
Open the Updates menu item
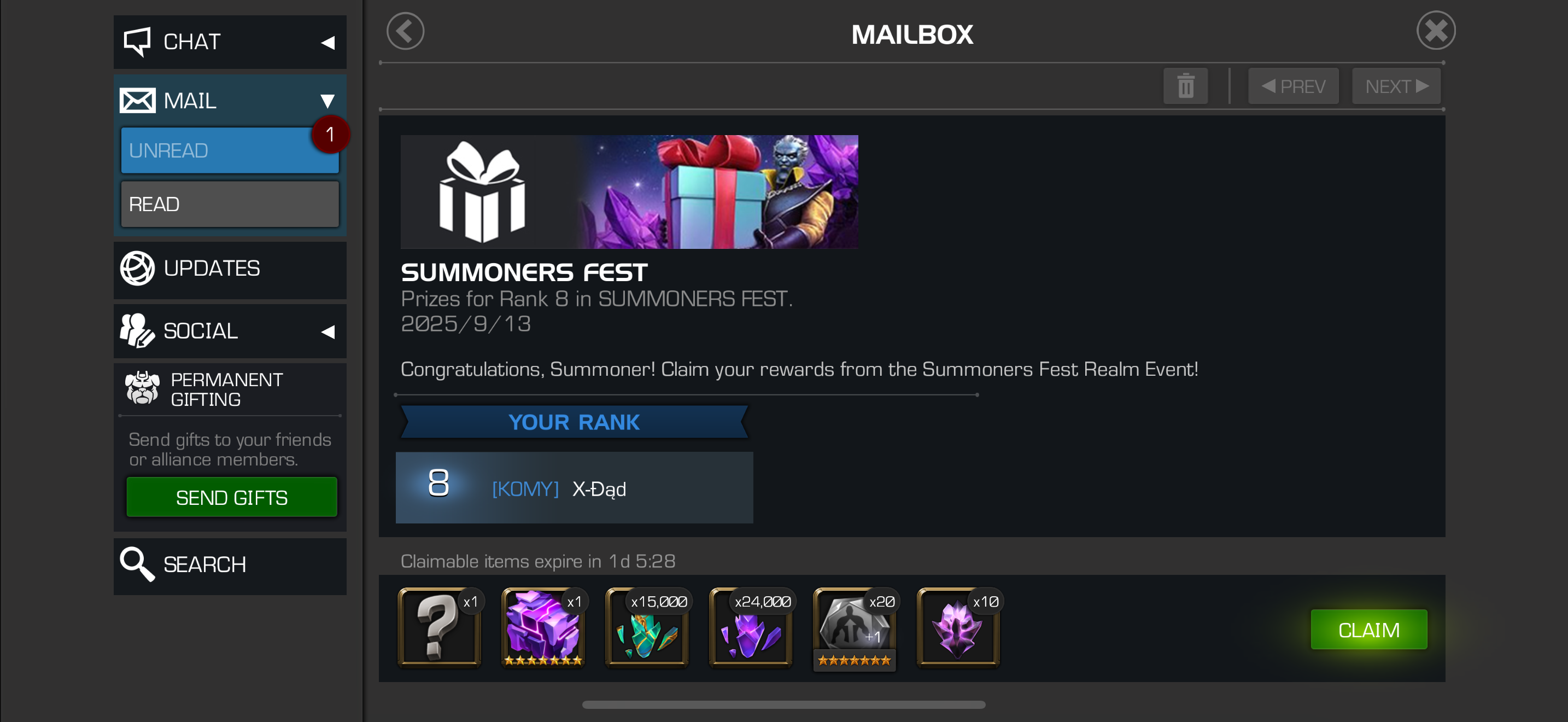(230, 269)
